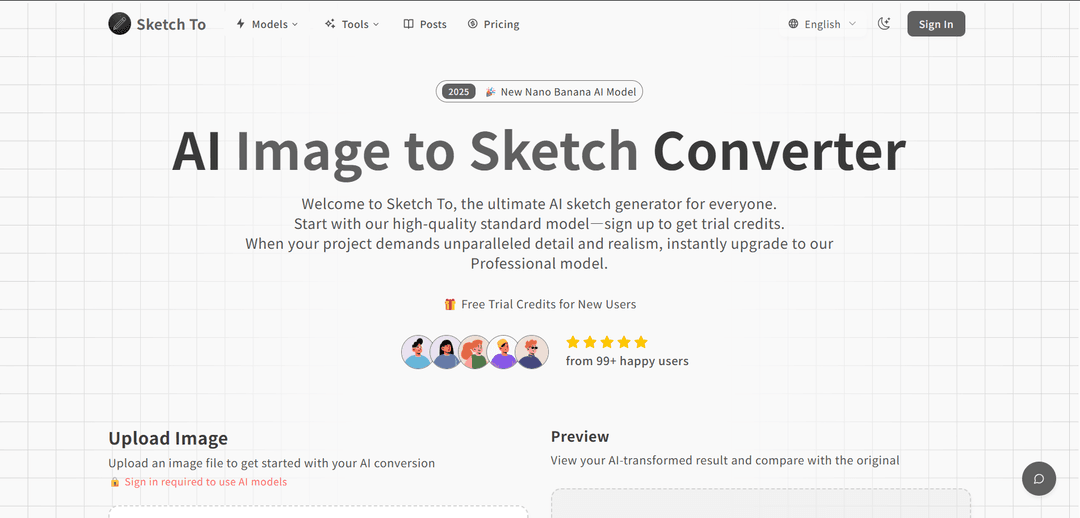Click the Sign in required notice link

pyautogui.click(x=205, y=482)
